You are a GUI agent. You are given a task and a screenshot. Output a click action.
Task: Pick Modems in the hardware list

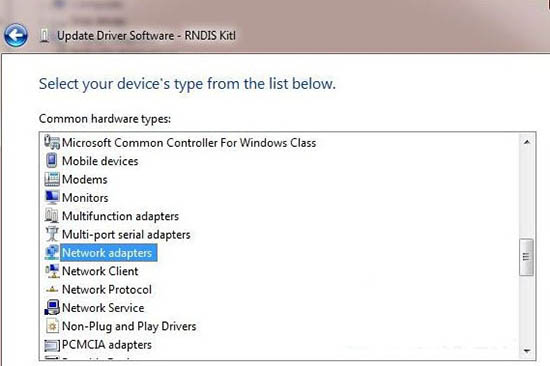click(x=85, y=179)
